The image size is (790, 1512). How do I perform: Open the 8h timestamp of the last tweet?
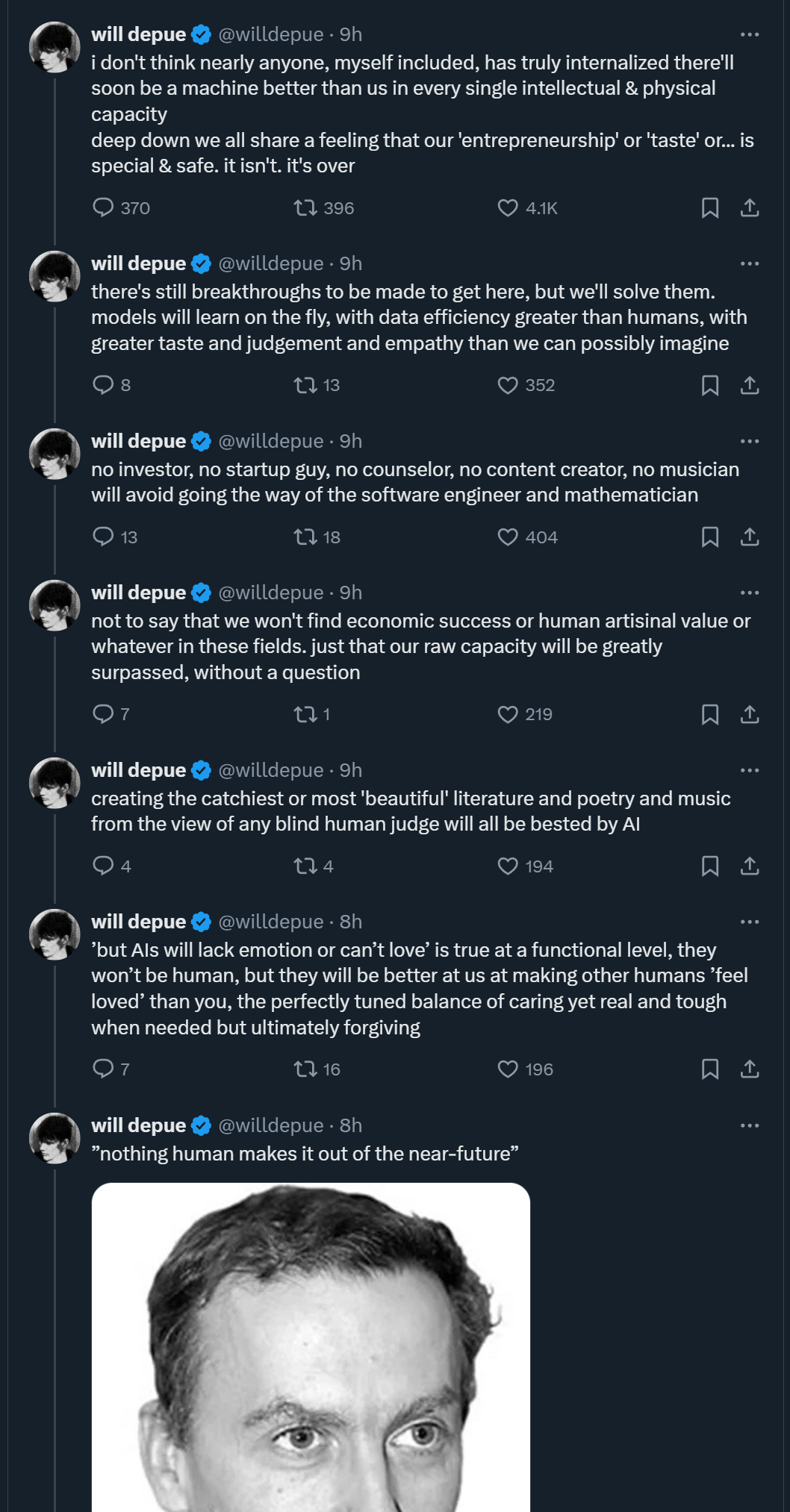(x=351, y=1125)
